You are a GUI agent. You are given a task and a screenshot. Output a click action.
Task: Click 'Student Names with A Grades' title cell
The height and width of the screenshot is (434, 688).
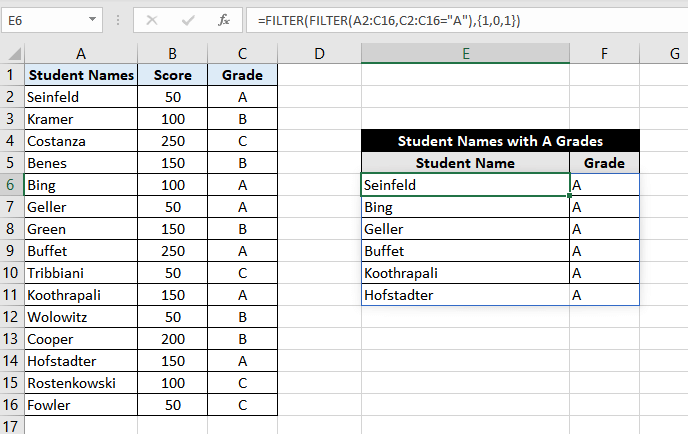pos(500,141)
